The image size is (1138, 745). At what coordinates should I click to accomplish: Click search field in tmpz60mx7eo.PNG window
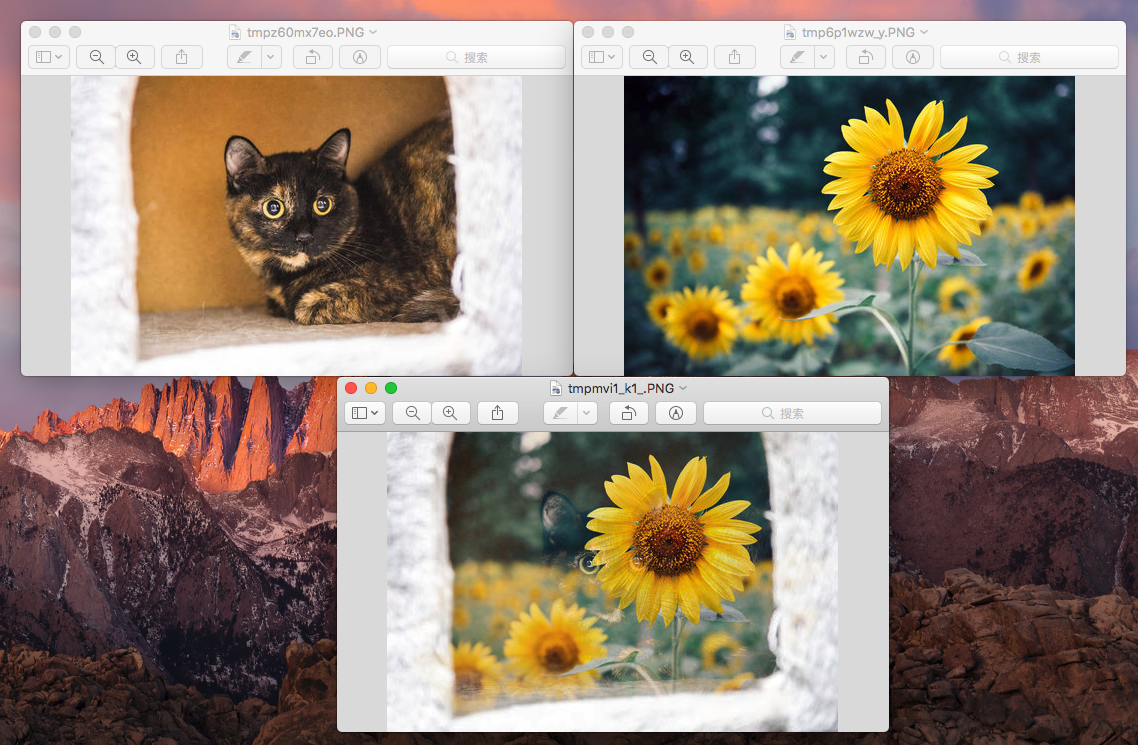click(476, 57)
